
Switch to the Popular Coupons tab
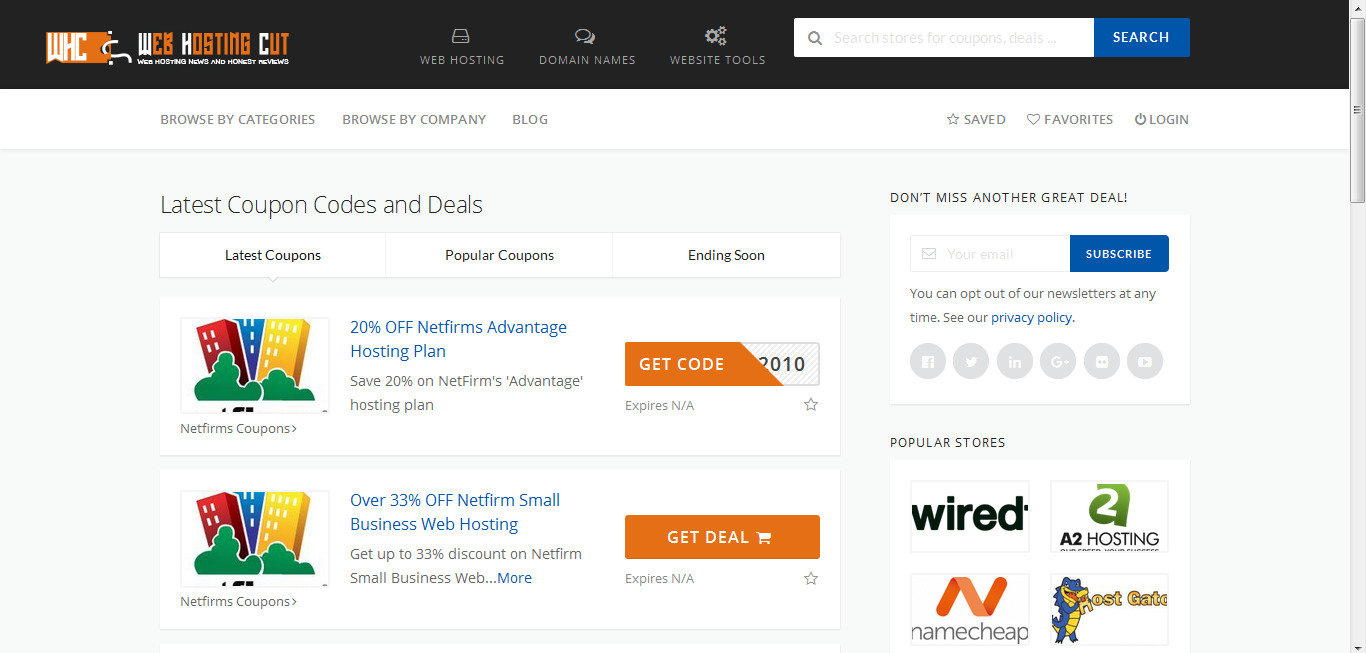[x=499, y=255]
